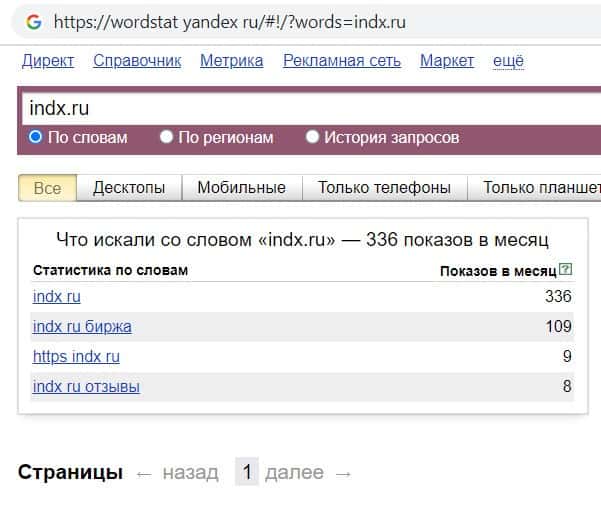Select the "По словам" radio button
The image size is (601, 519).
coord(36,137)
